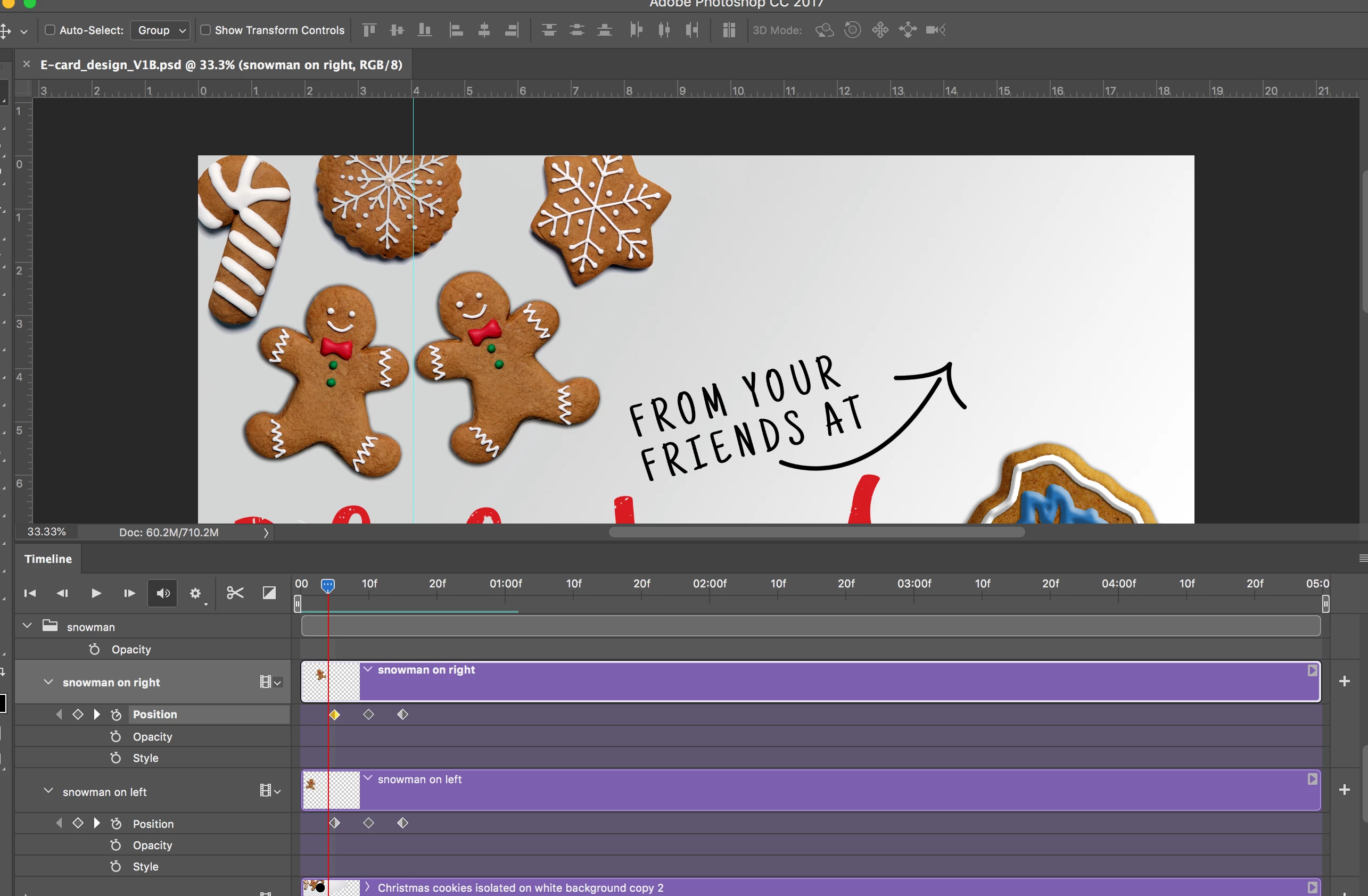Click the timeline settings gear icon
1368x896 pixels.
(x=195, y=593)
